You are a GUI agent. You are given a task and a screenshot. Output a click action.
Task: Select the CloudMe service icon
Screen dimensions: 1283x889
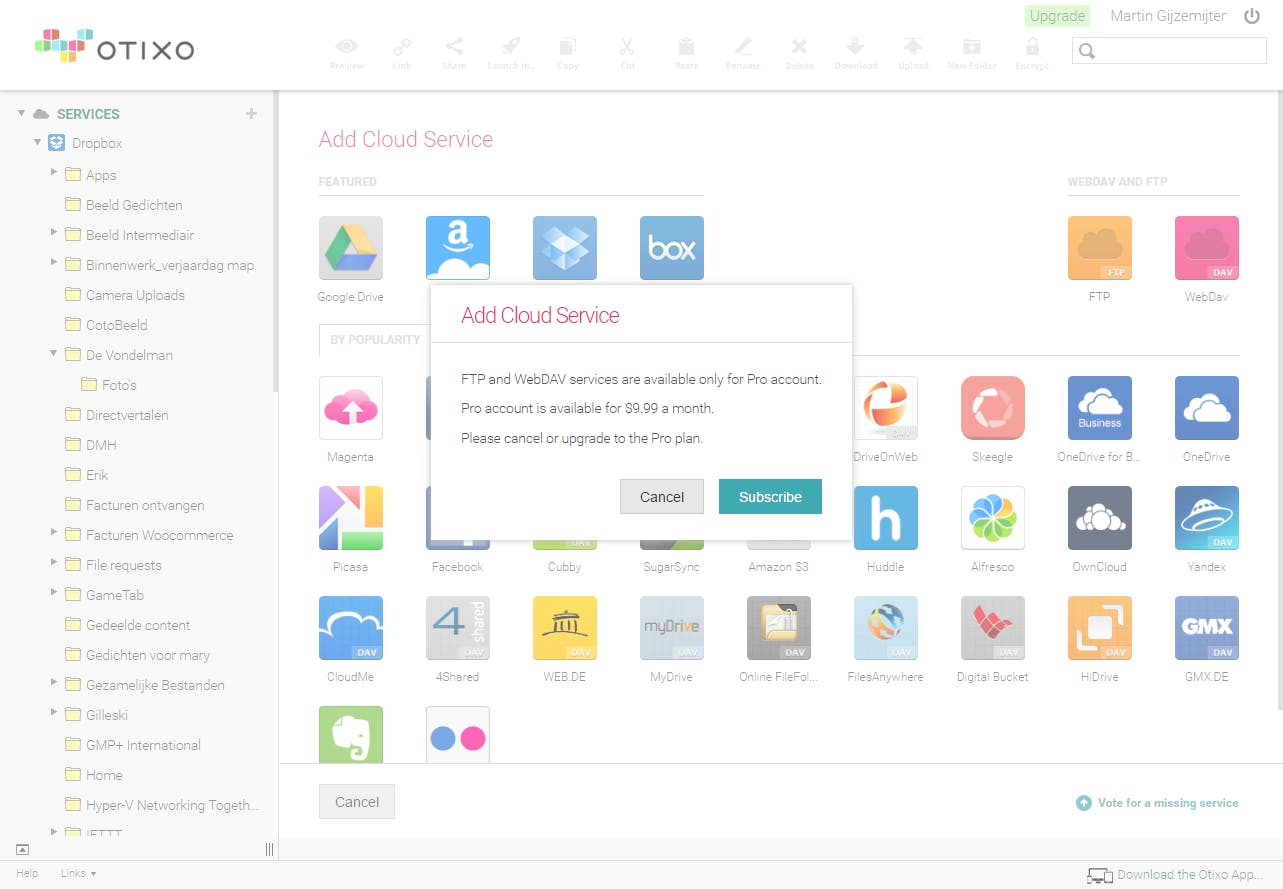pyautogui.click(x=351, y=628)
